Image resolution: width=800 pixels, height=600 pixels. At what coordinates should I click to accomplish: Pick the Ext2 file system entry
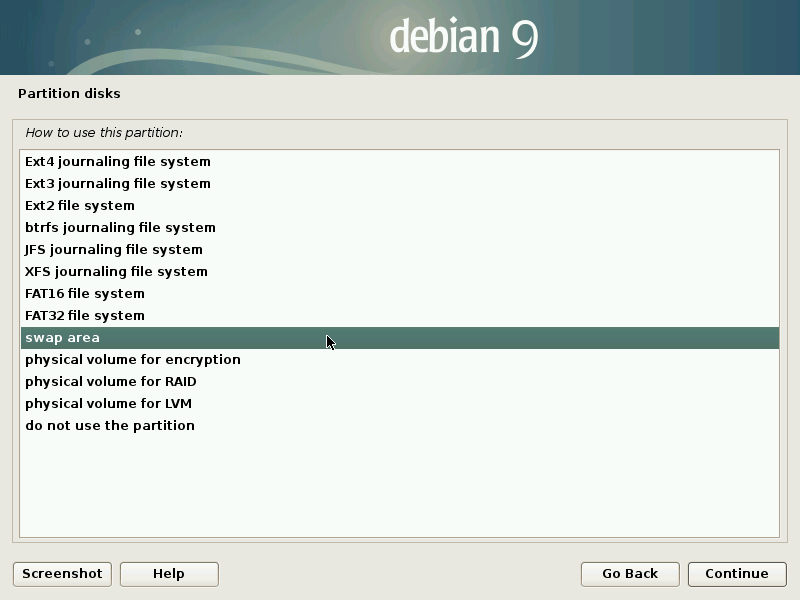point(80,206)
